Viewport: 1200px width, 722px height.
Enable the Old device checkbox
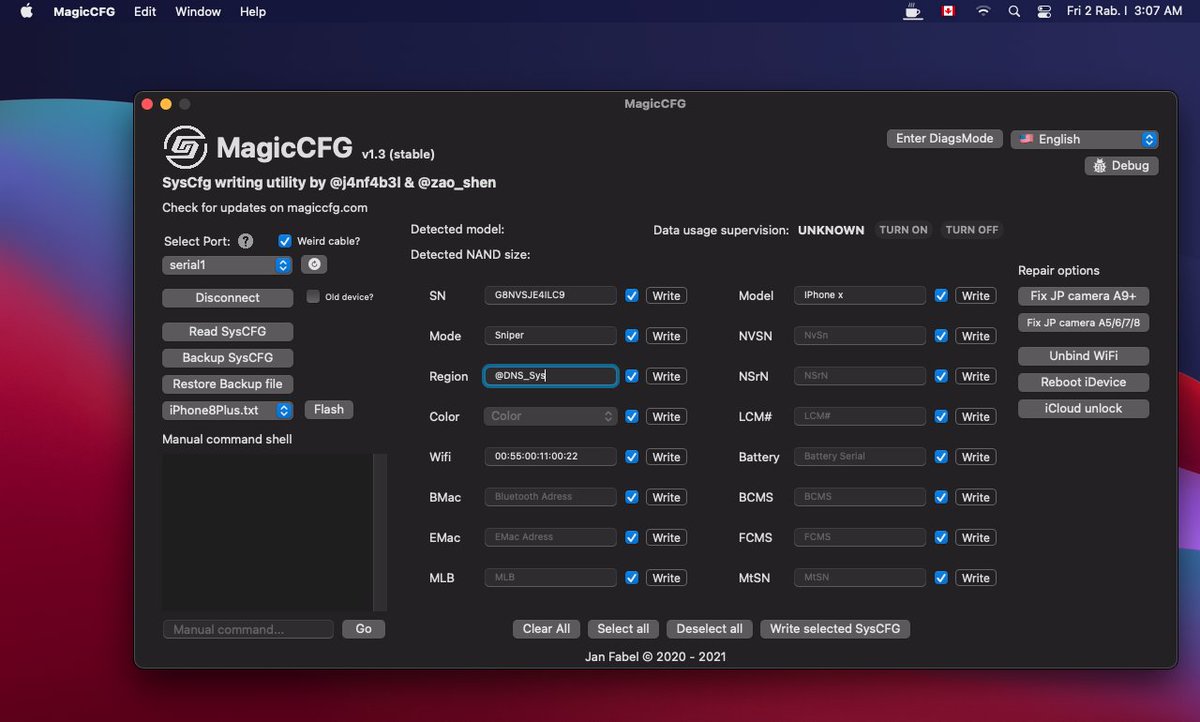point(313,296)
